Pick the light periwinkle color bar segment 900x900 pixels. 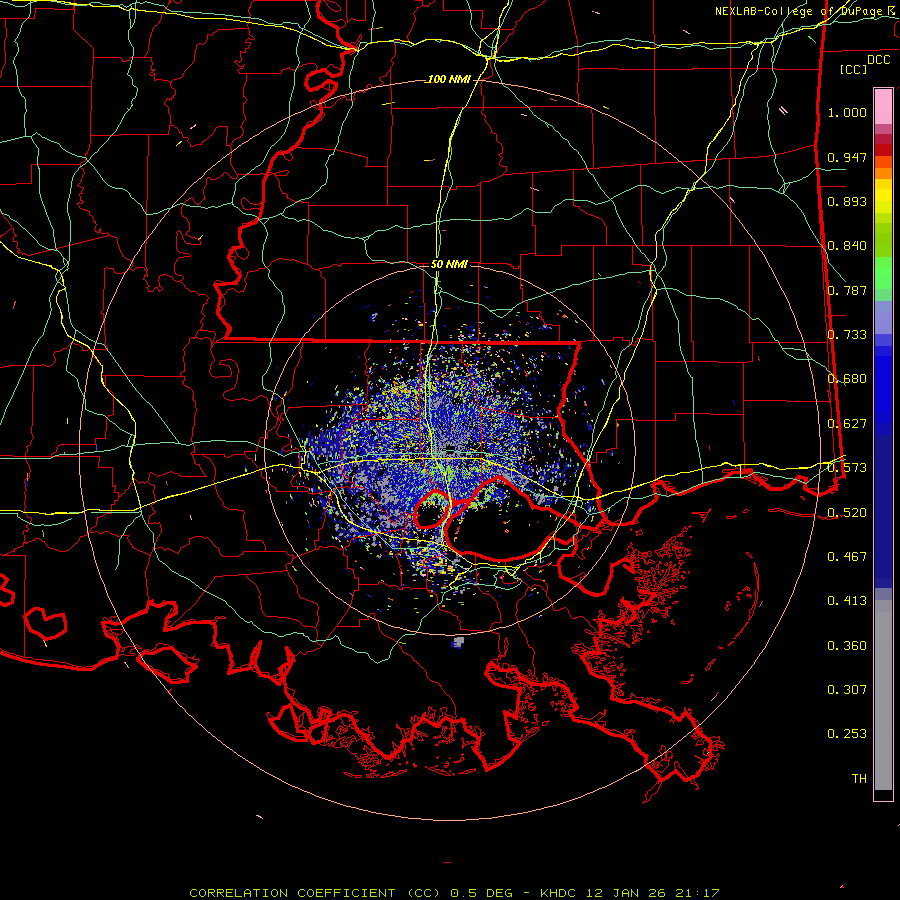tap(883, 317)
